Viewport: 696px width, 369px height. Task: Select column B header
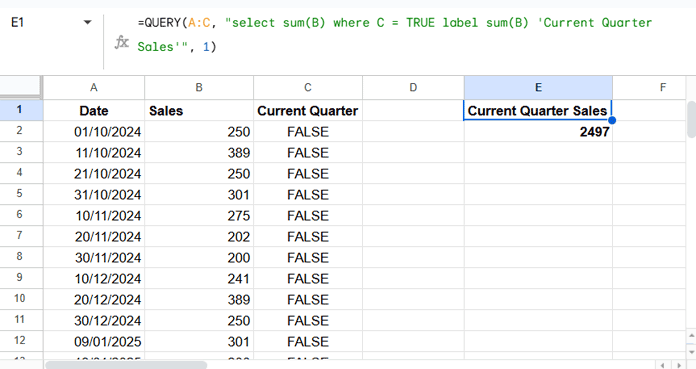(199, 87)
